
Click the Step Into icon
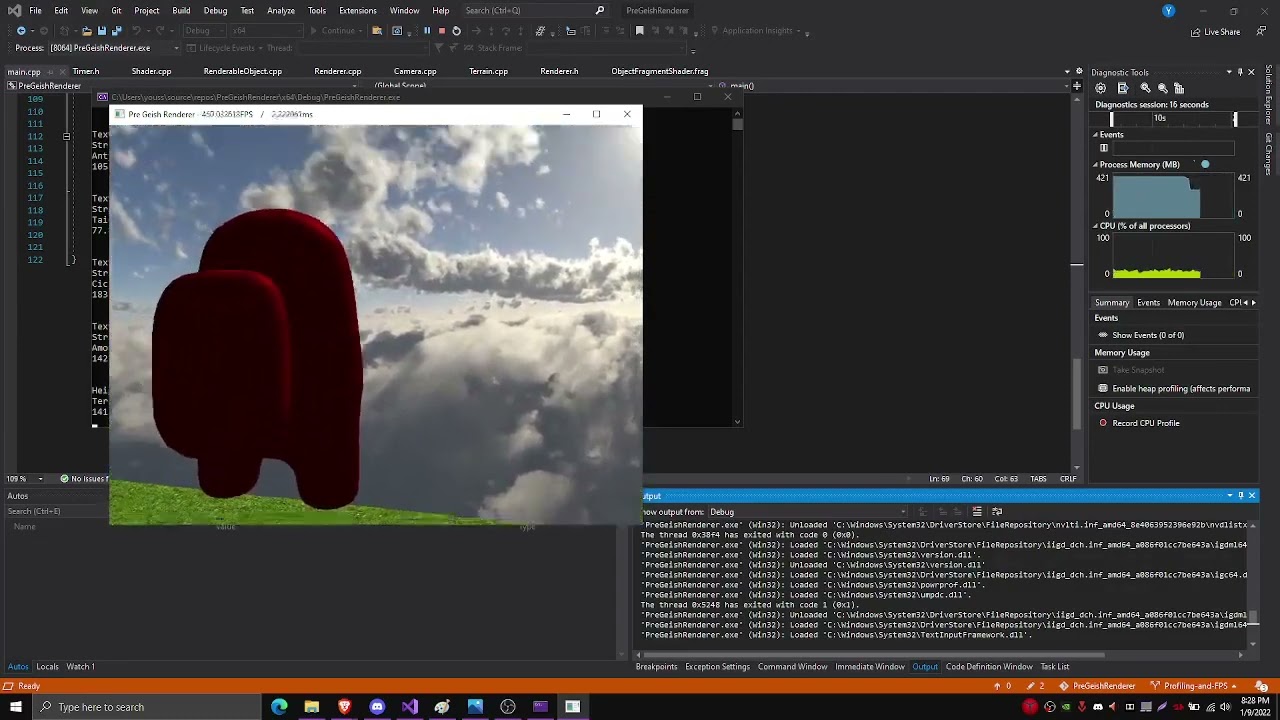click(490, 30)
